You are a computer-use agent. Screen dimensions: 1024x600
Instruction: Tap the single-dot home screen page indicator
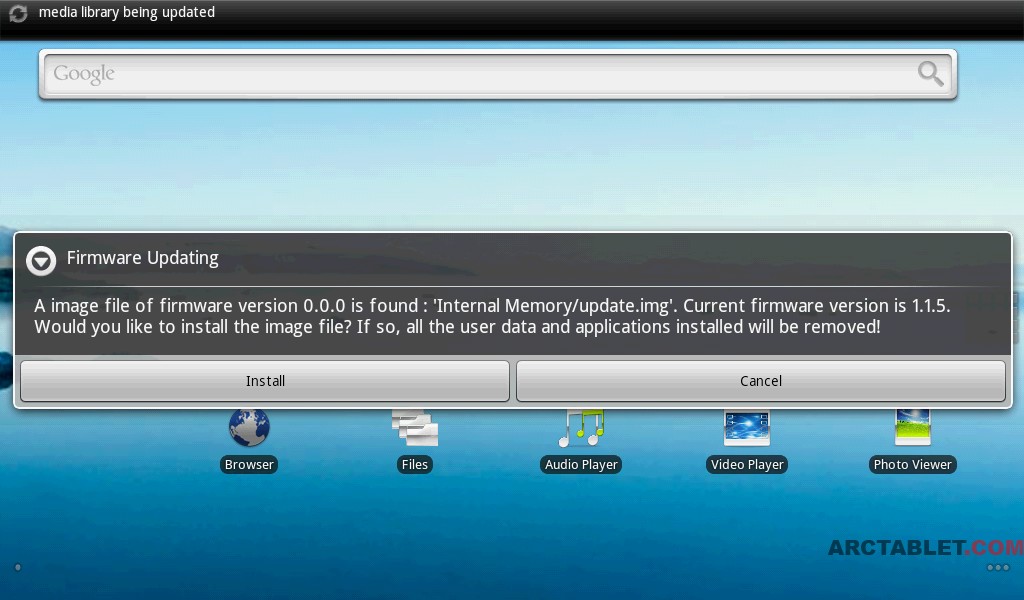coord(18,567)
